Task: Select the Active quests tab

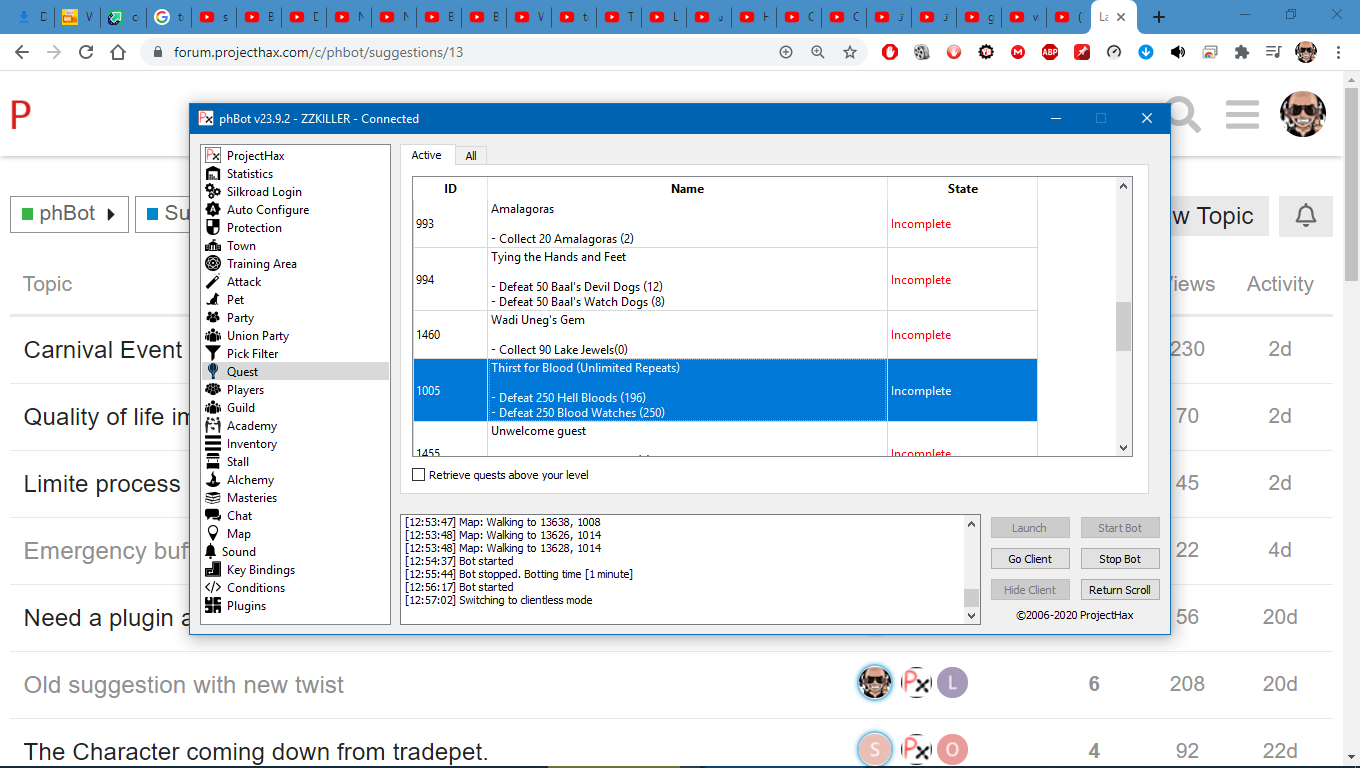Action: click(426, 155)
